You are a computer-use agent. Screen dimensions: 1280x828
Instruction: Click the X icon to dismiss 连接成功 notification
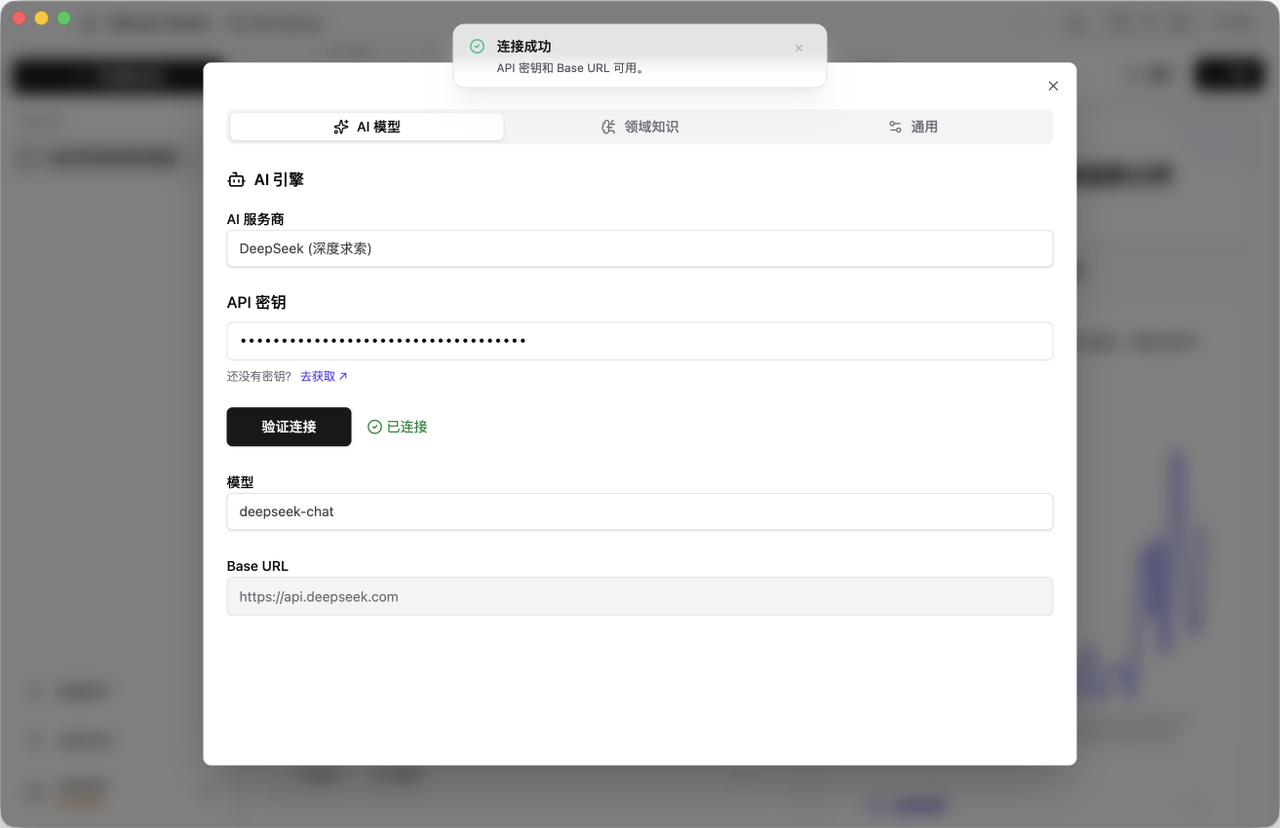[799, 48]
